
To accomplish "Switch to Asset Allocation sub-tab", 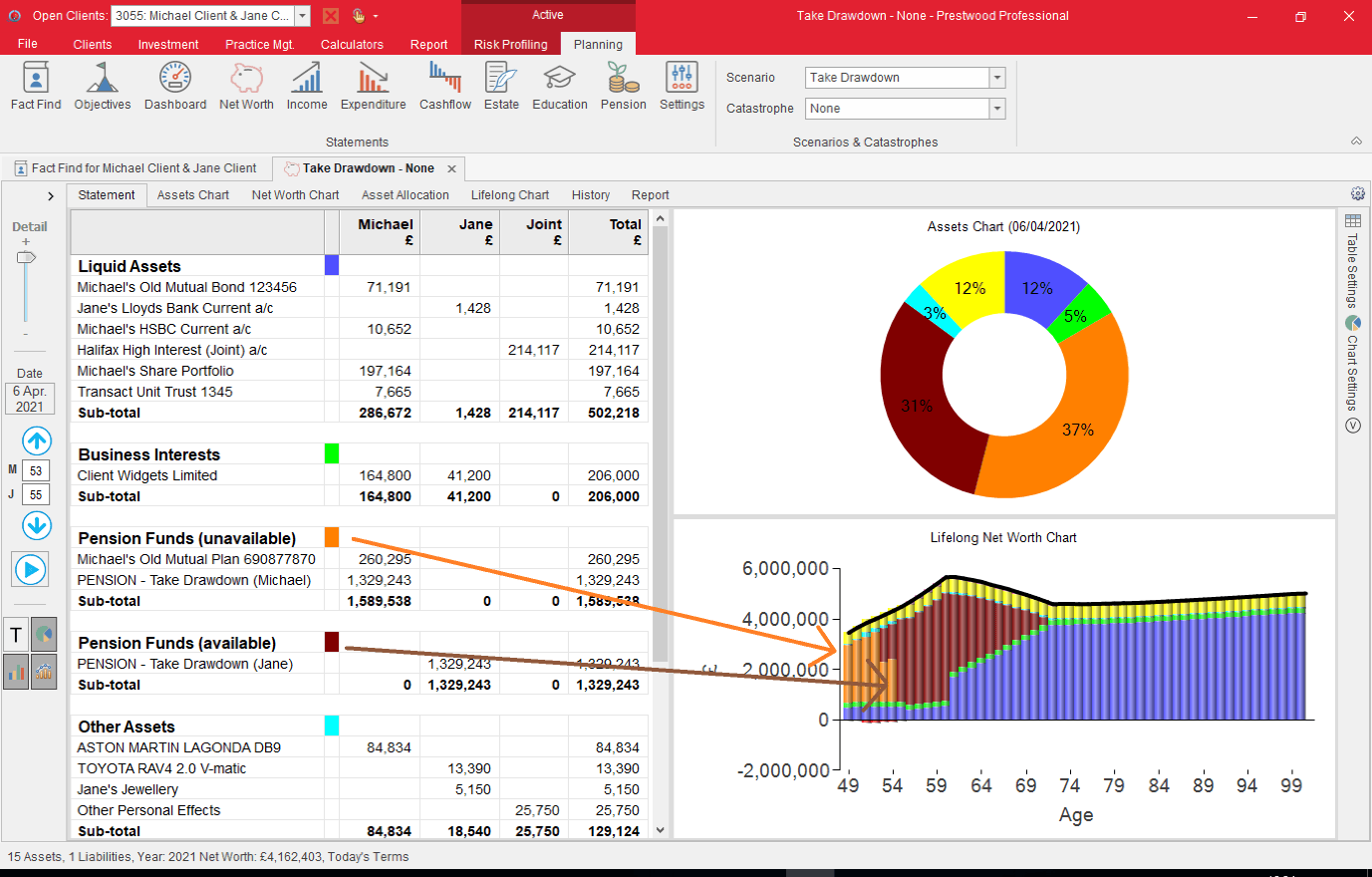I will (x=406, y=195).
